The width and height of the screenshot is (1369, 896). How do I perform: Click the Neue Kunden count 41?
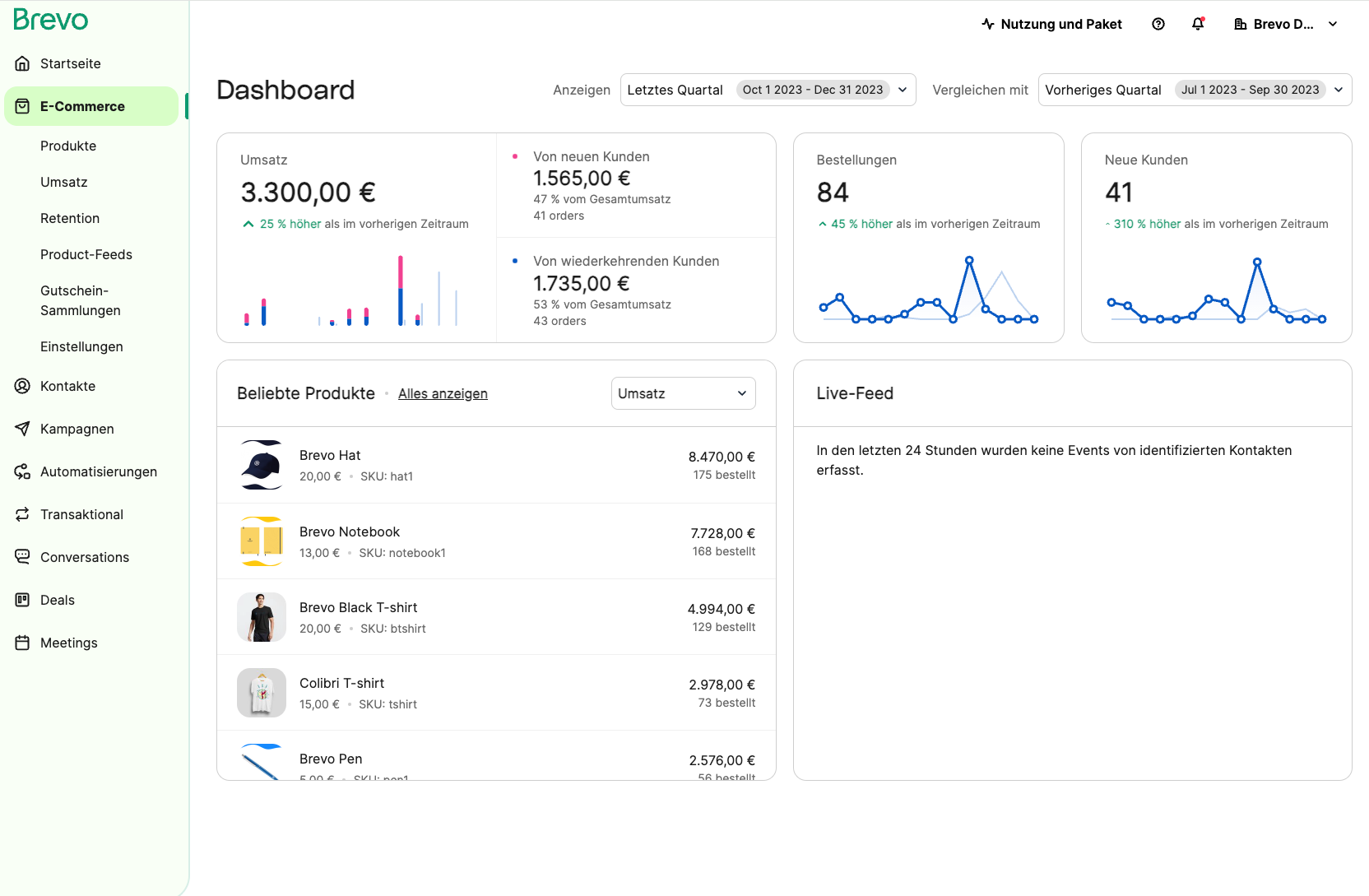point(1119,193)
